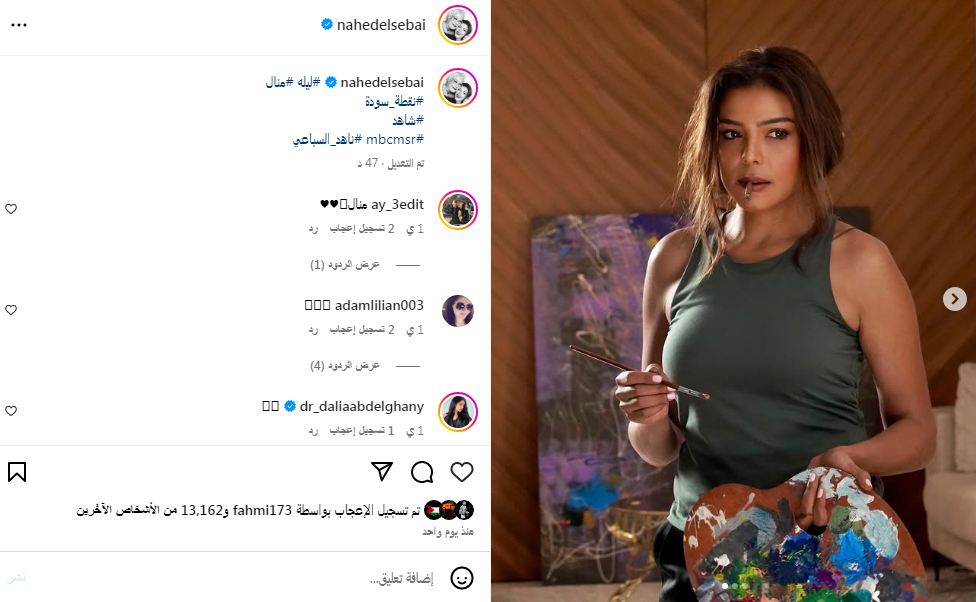Expand the four replies under adamlilian003
The image size is (976, 602).
(344, 365)
